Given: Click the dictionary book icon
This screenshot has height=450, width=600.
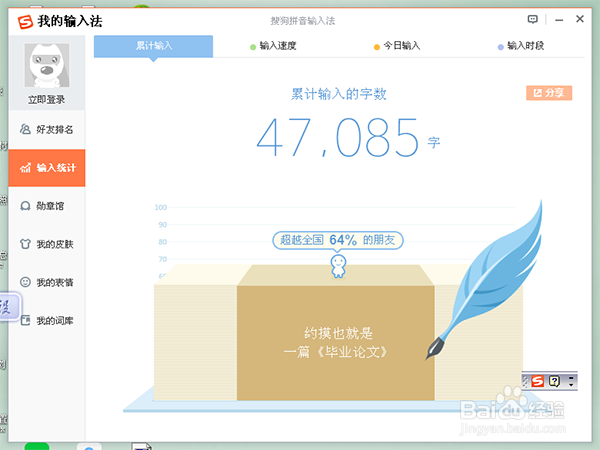Looking at the screenshot, I should 25,320.
